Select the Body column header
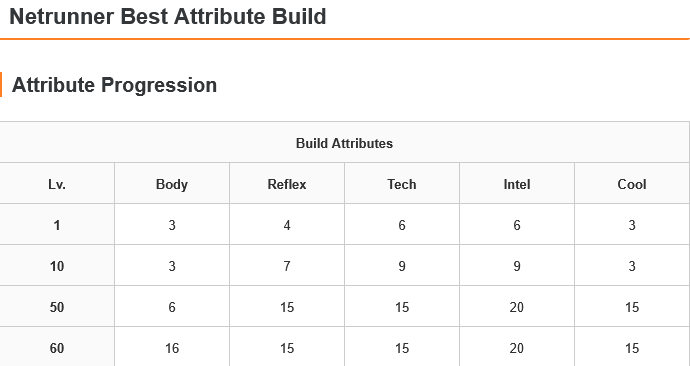690x366 pixels. click(172, 184)
